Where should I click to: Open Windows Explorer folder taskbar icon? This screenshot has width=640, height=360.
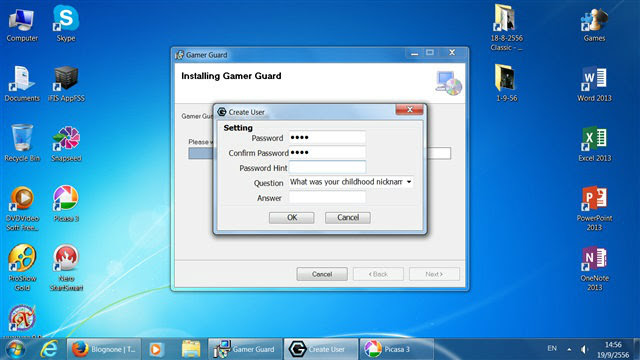pyautogui.click(x=191, y=349)
